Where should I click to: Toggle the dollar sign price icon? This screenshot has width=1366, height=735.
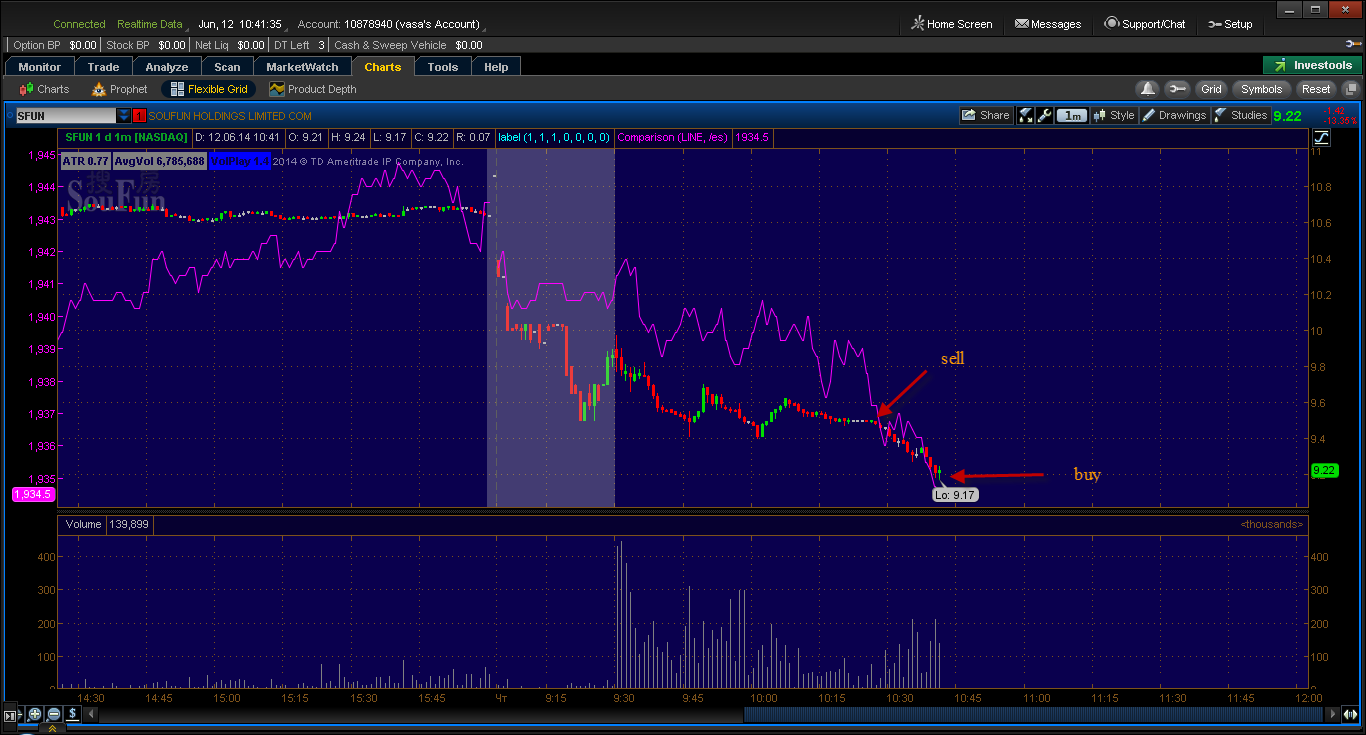[x=72, y=714]
